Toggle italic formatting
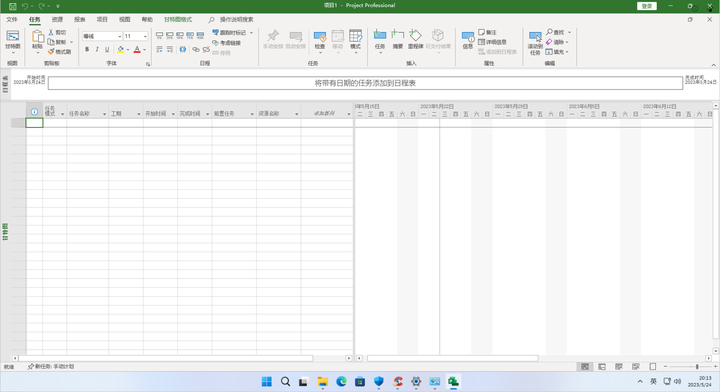The height and width of the screenshot is (392, 720). pyautogui.click(x=97, y=49)
